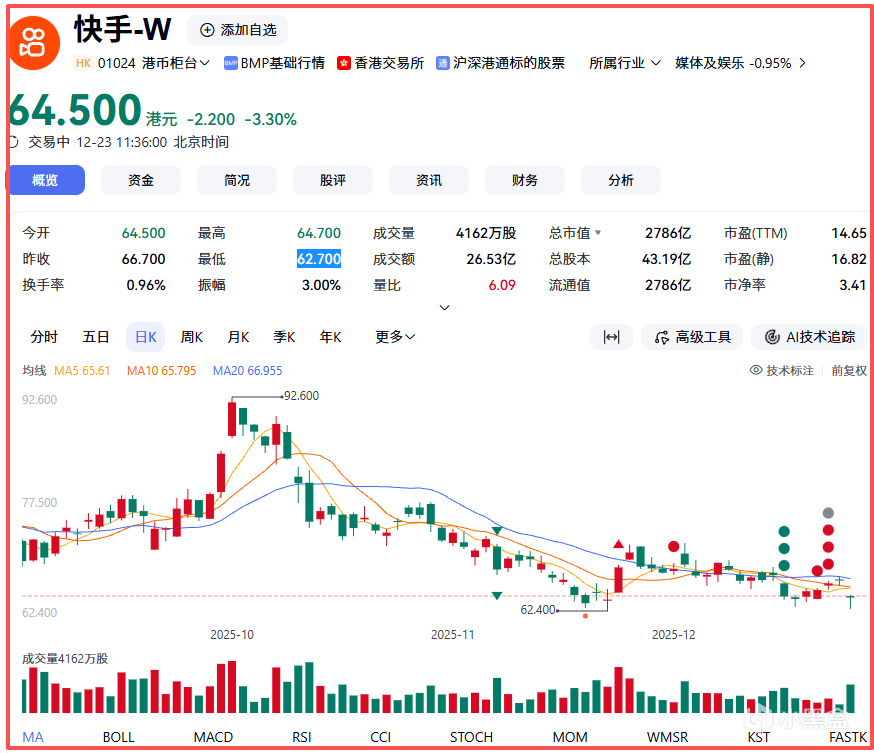Select 周K chart period
The height and width of the screenshot is (753, 874).
192,337
